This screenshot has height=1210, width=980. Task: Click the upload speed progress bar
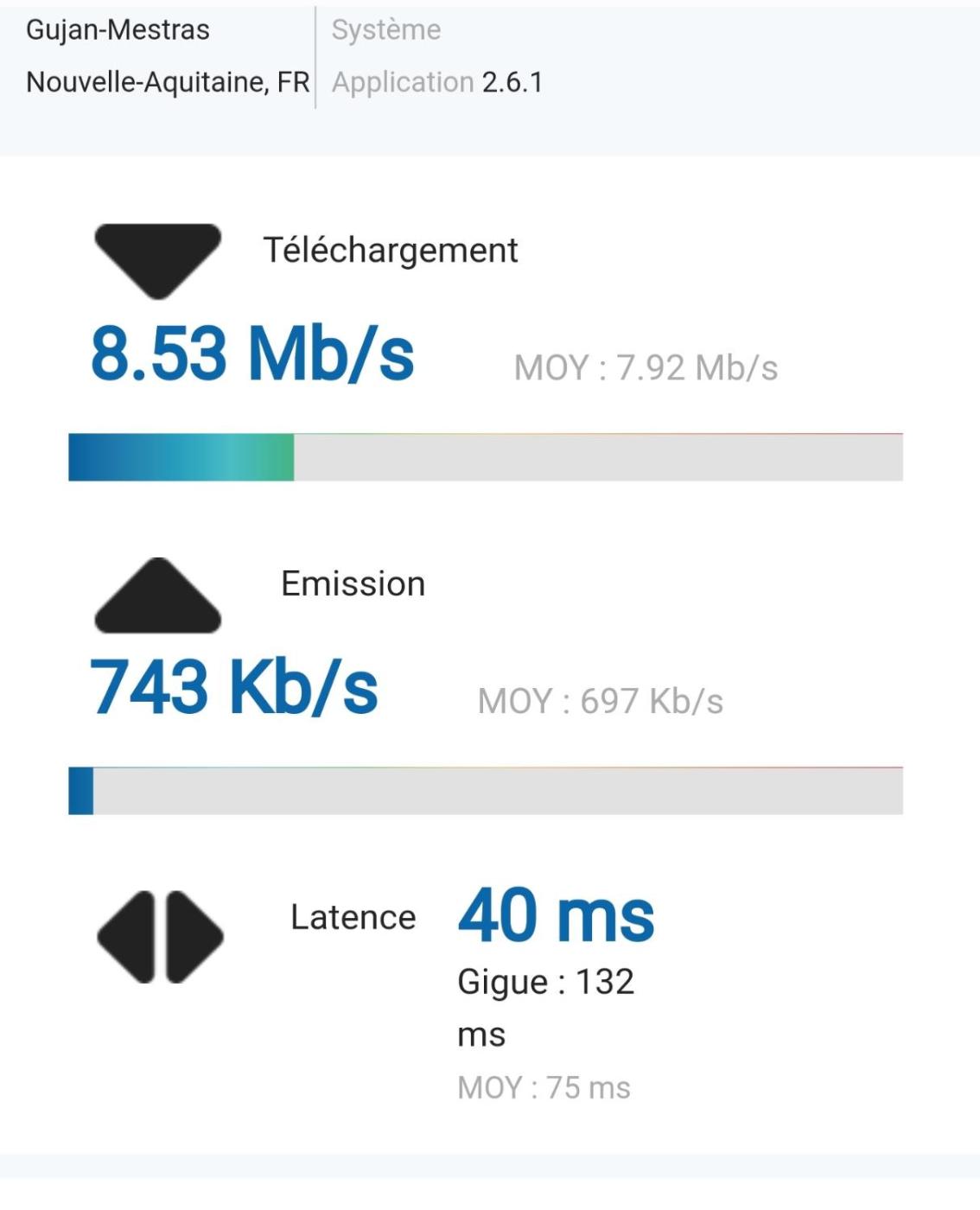pyautogui.click(x=486, y=791)
